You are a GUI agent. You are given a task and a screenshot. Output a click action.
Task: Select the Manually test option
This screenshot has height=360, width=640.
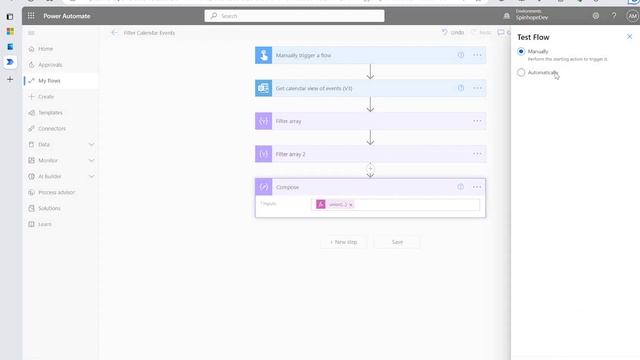click(x=521, y=51)
